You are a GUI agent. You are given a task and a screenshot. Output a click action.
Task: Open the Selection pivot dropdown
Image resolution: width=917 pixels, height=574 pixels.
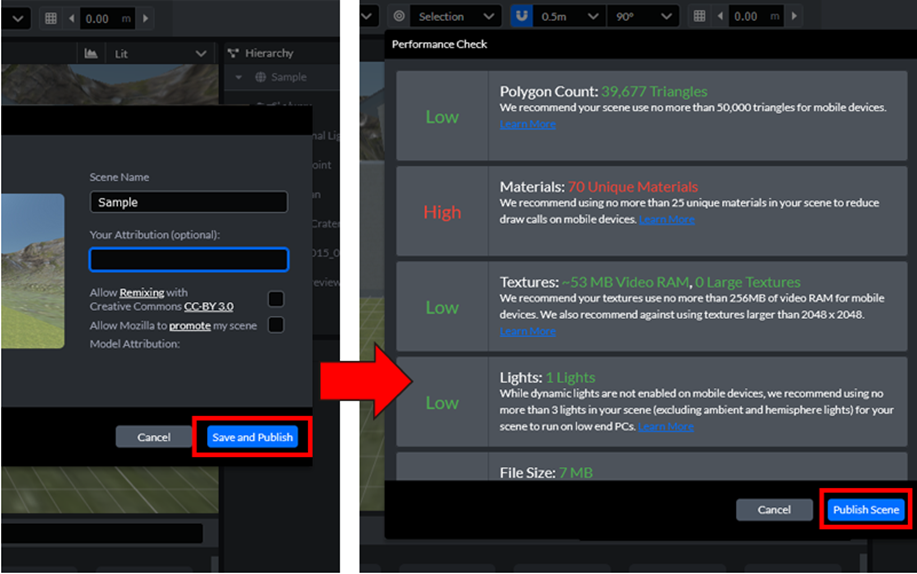(456, 17)
